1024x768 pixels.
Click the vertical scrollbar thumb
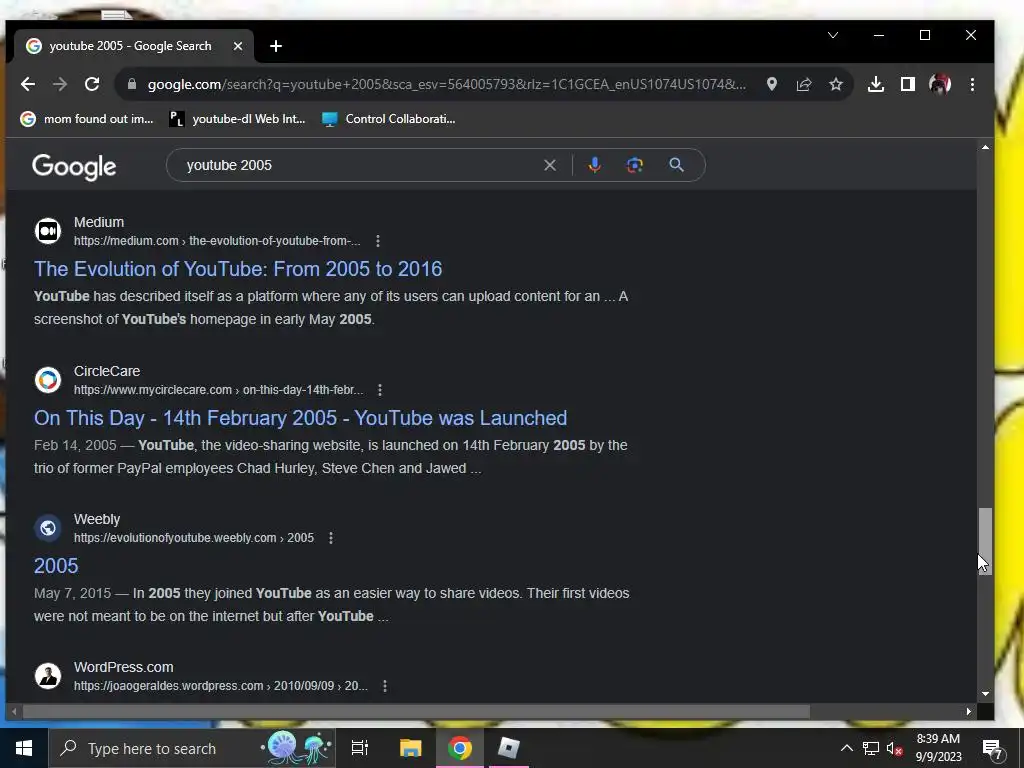tap(985, 541)
